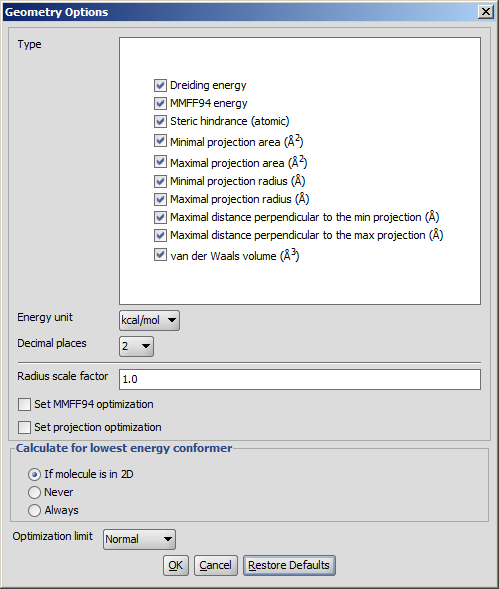Open the Energy unit kcal/mol dropdown
Image resolution: width=499 pixels, height=589 pixels.
[149, 320]
